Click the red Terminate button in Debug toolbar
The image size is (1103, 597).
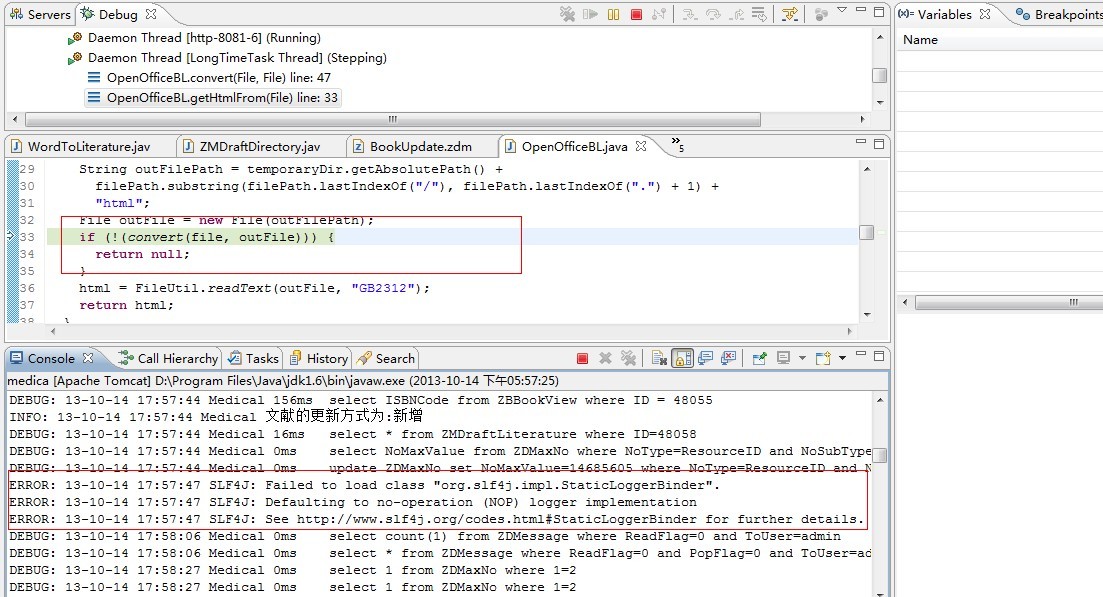pos(636,14)
